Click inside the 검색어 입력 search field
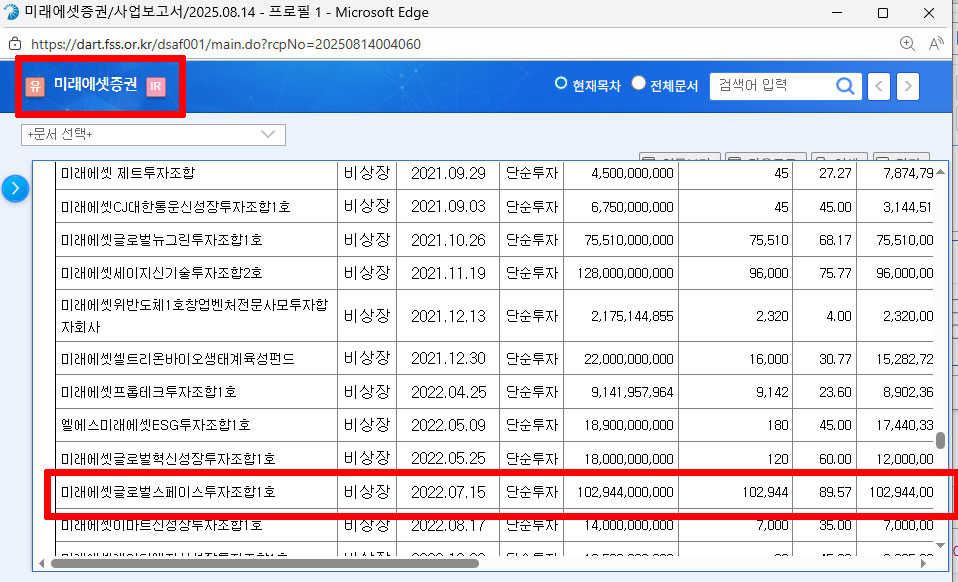958x582 pixels. pos(770,86)
